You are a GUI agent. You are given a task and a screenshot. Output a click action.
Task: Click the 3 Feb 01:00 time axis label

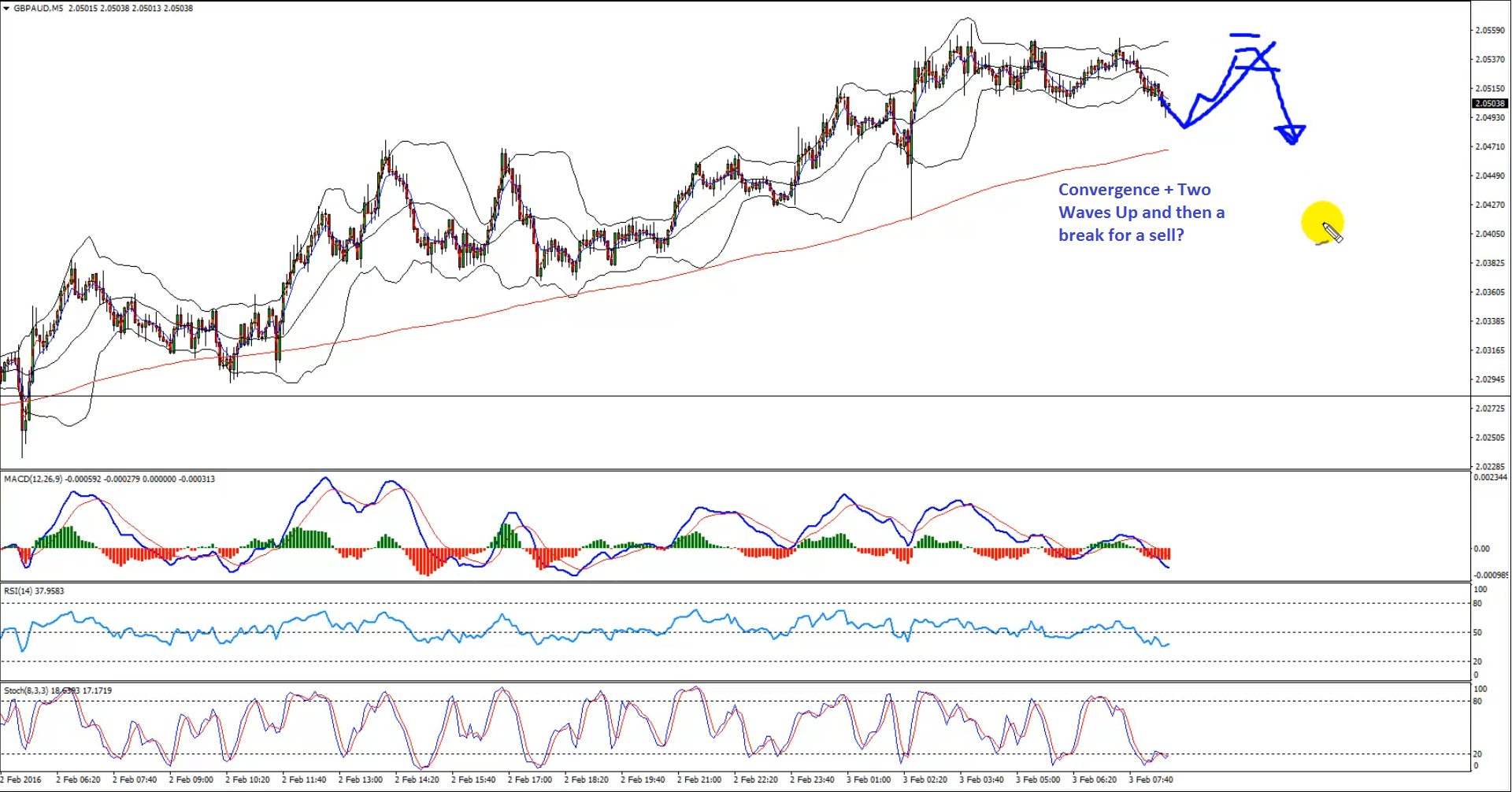[x=869, y=779]
